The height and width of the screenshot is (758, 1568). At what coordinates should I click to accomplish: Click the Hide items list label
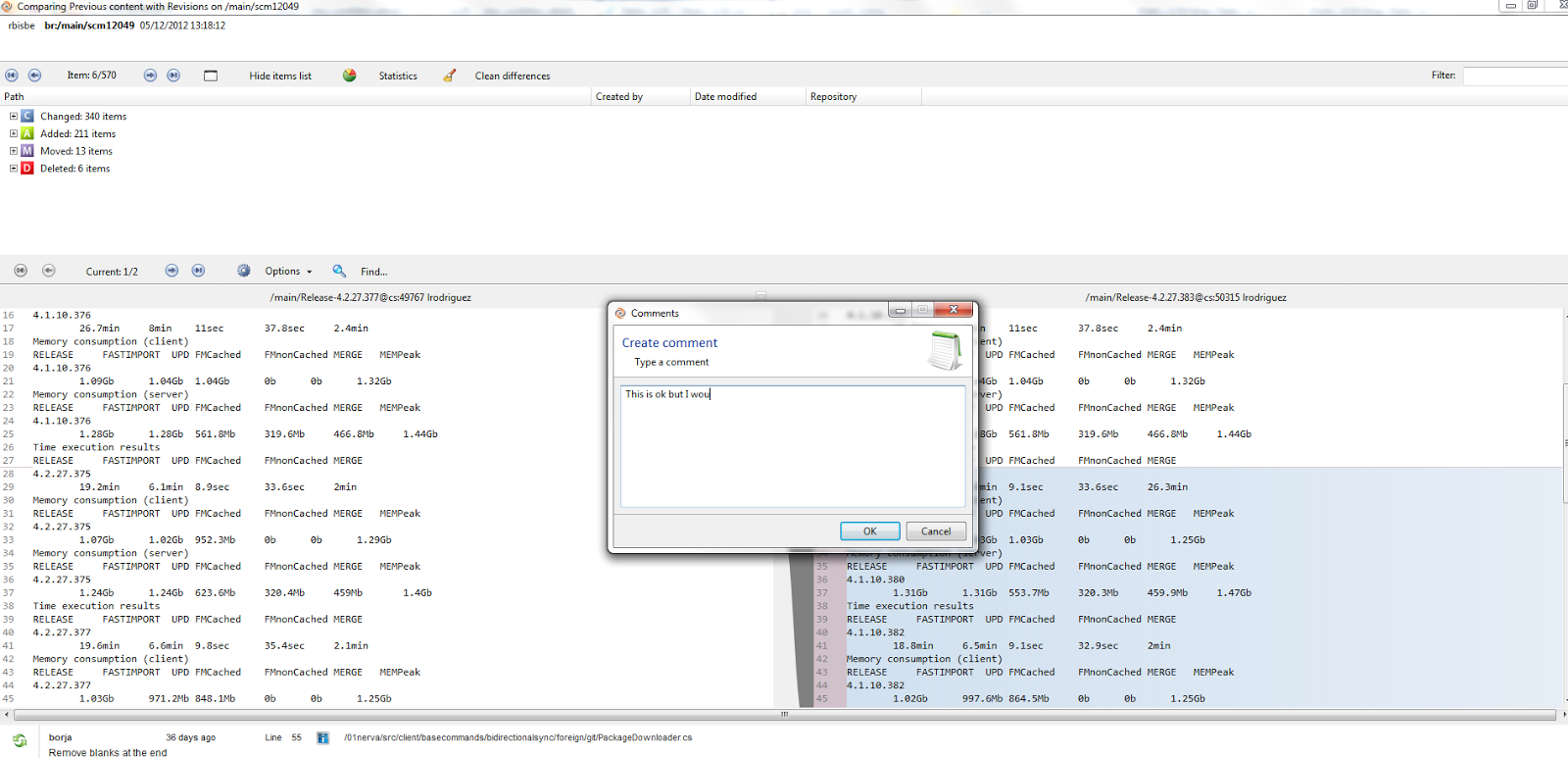click(280, 76)
